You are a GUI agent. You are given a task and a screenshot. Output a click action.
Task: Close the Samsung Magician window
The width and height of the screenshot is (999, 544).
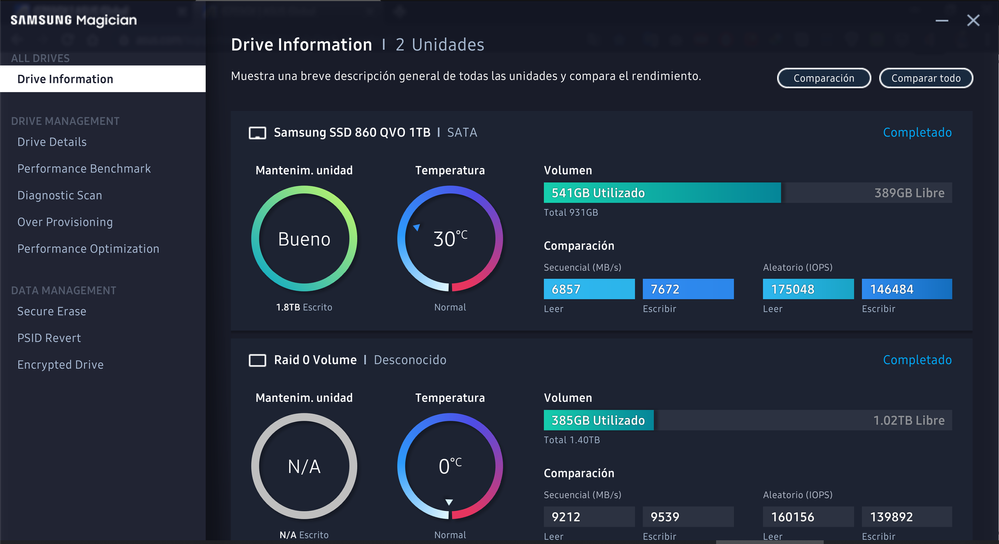point(973,20)
